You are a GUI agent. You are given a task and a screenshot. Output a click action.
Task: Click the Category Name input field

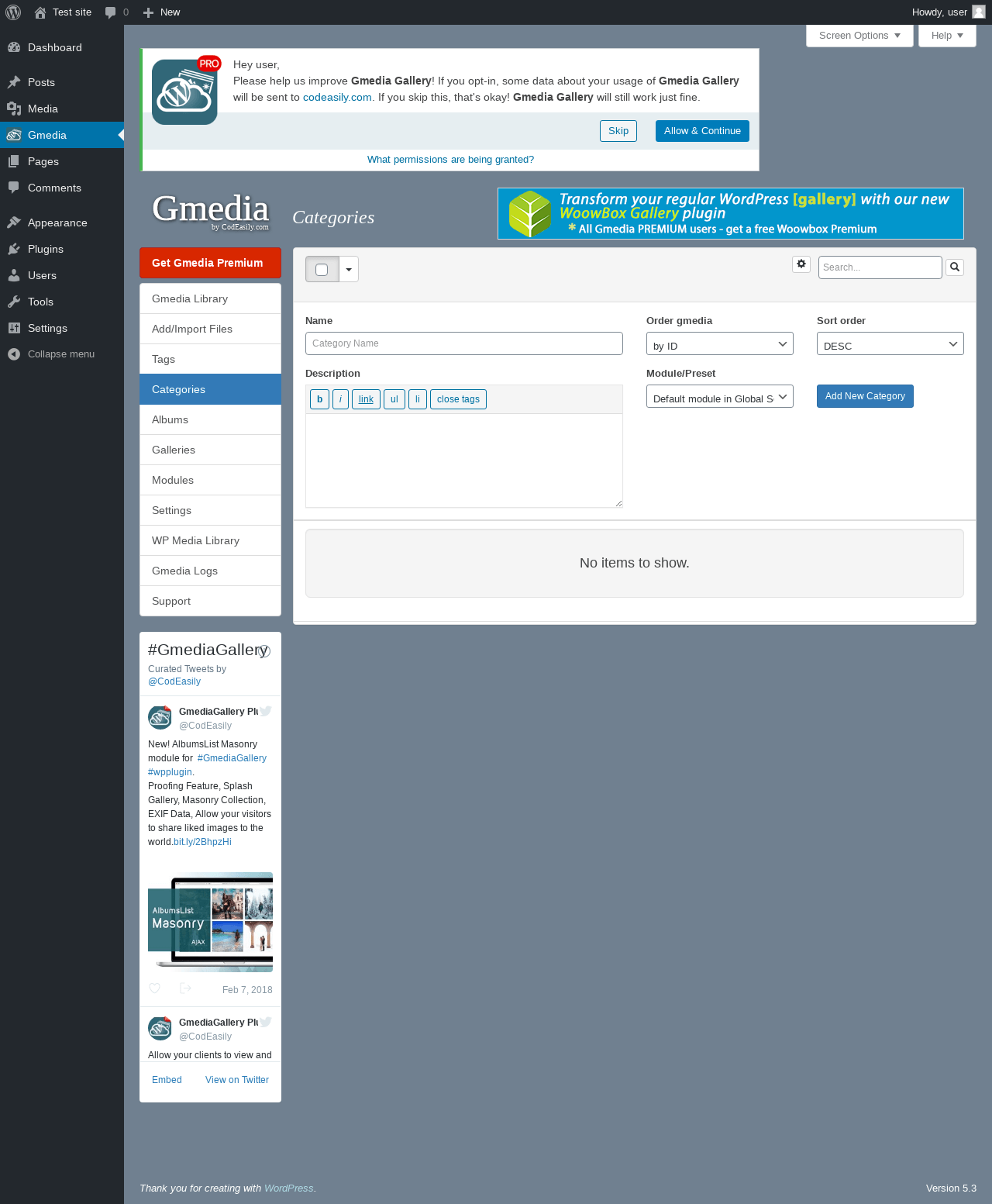464,343
